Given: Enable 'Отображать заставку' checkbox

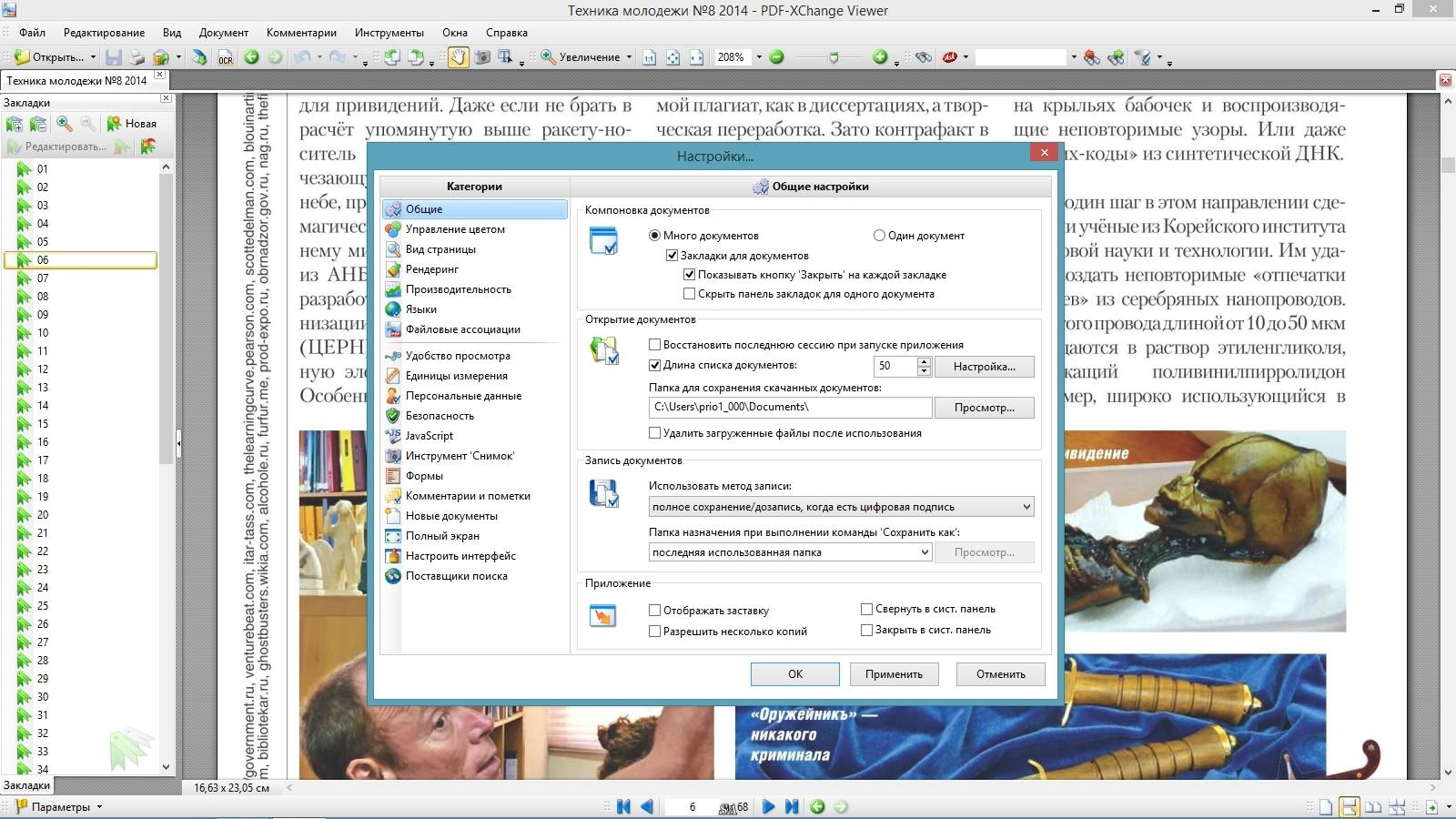Looking at the screenshot, I should tap(654, 611).
